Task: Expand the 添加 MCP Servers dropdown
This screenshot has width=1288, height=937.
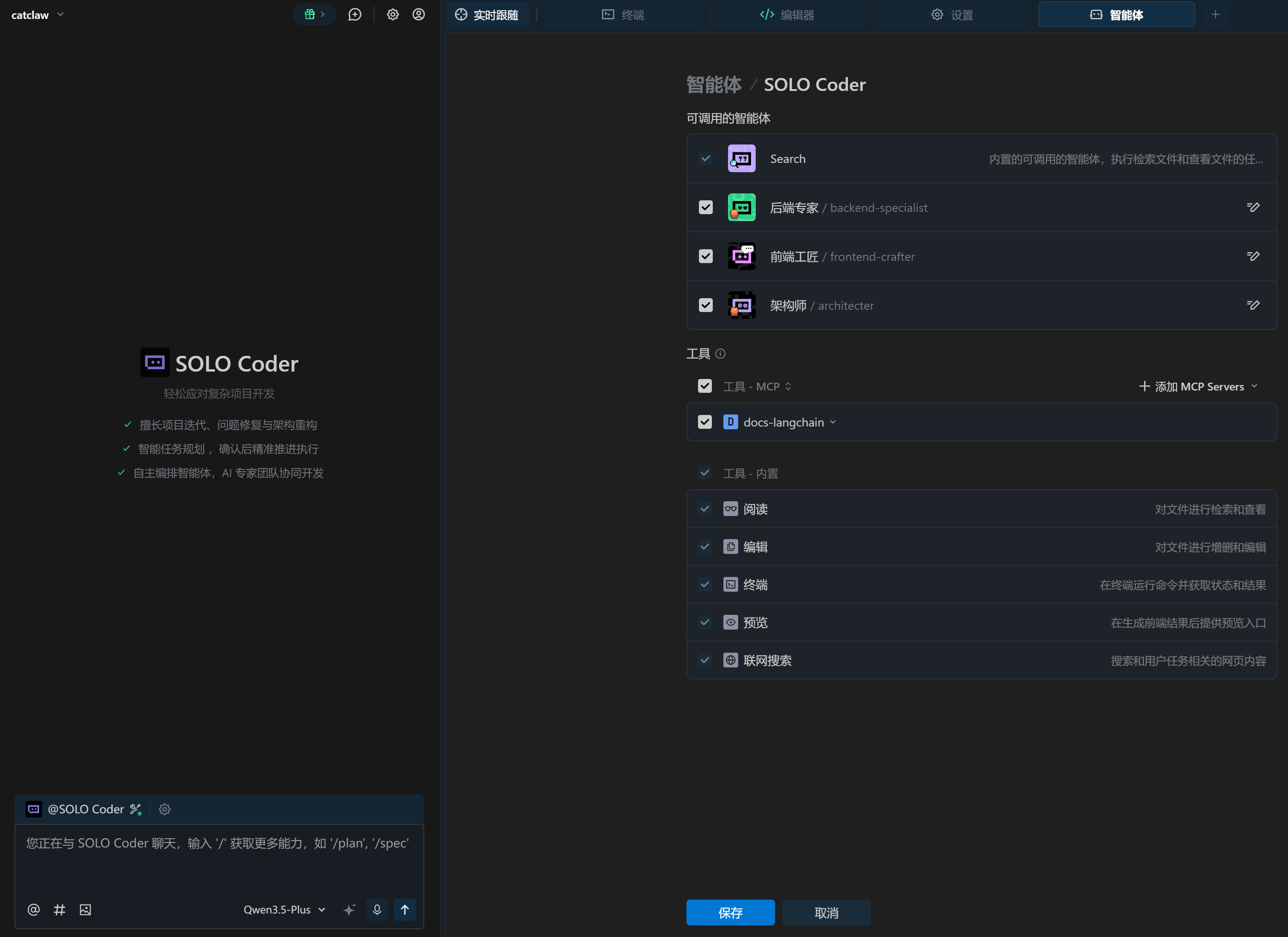Action: [x=1198, y=386]
